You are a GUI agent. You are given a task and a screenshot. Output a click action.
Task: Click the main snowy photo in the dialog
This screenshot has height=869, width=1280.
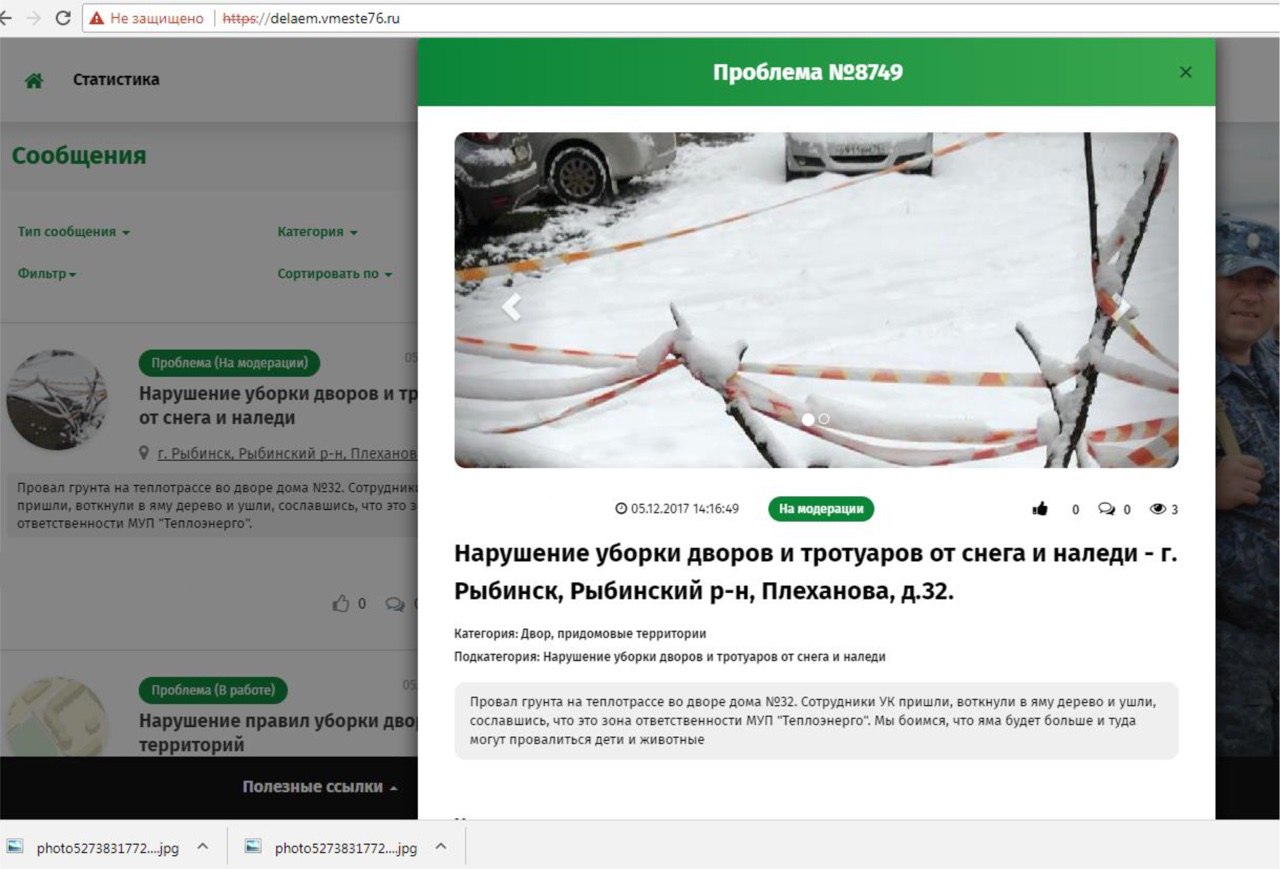point(816,300)
